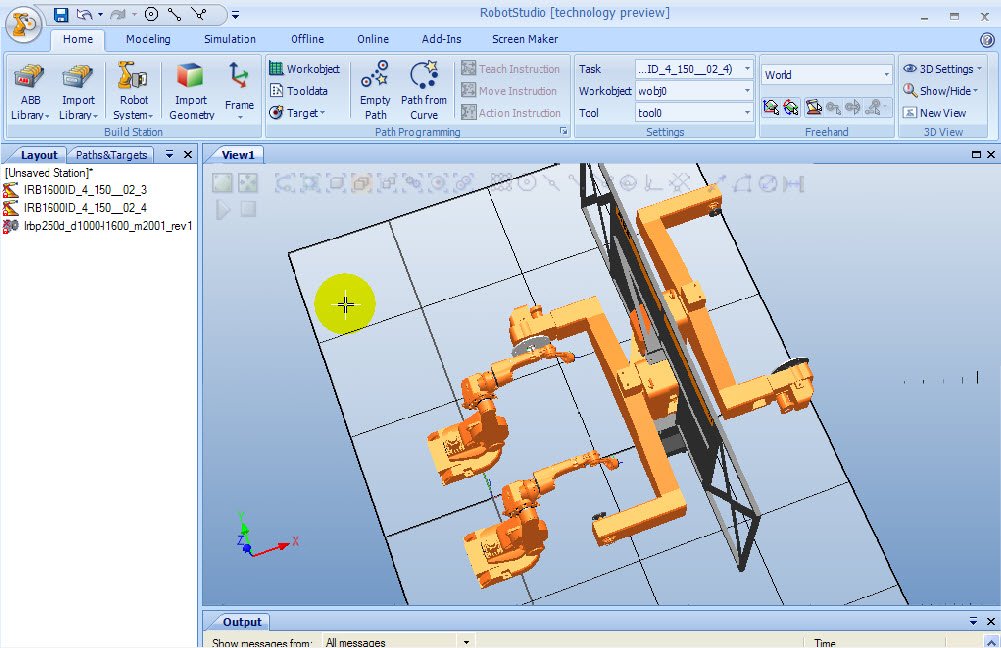This screenshot has height=648, width=1001.
Task: Open the Import Library gallery
Action: click(78, 91)
